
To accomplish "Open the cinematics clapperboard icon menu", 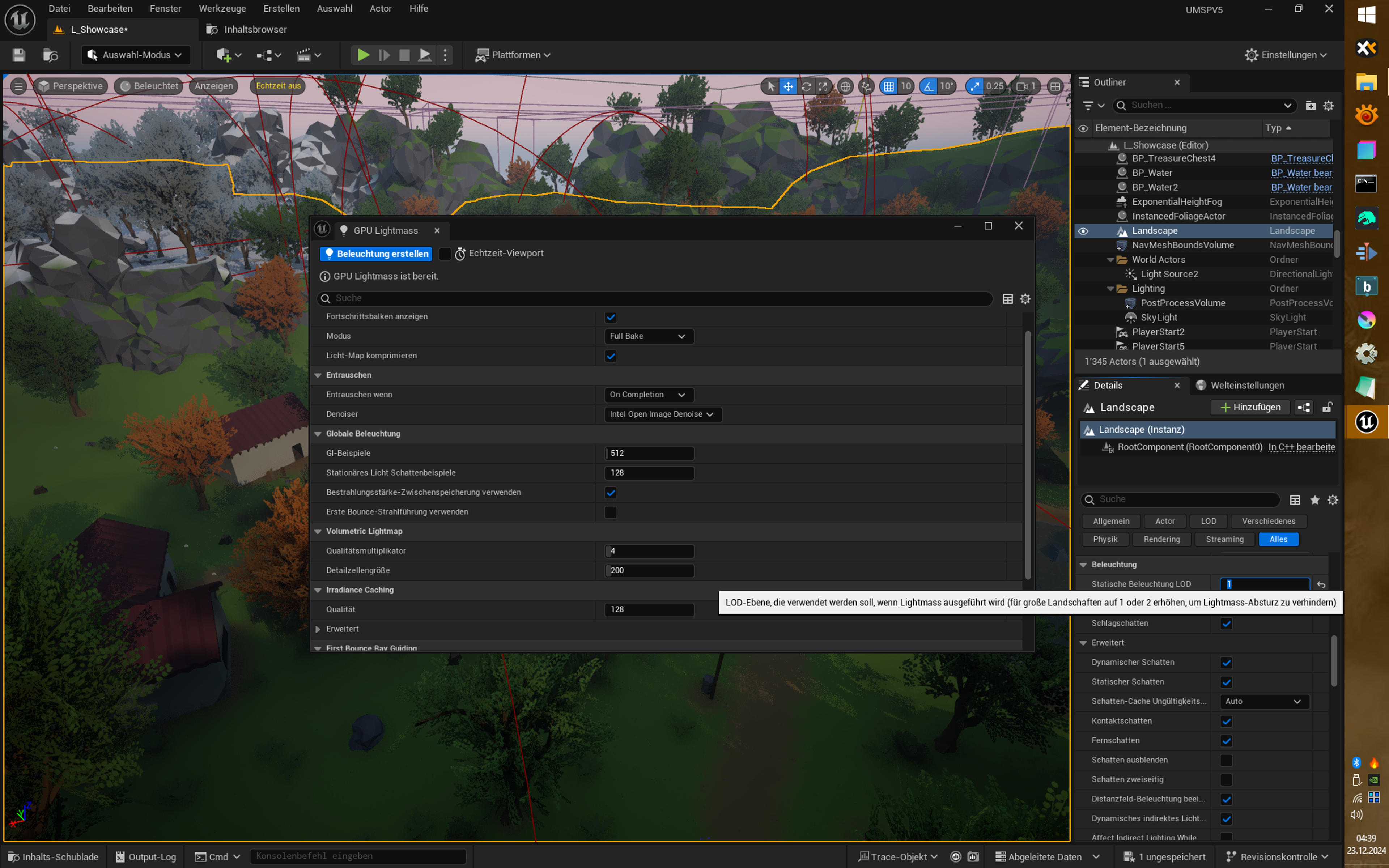I will 308,55.
